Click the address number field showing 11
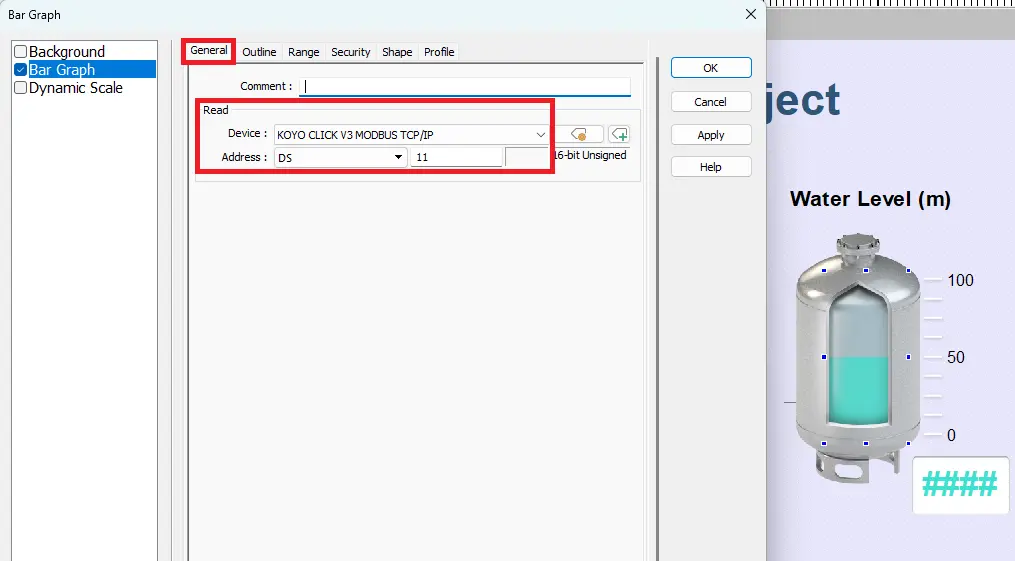This screenshot has height=561, width=1015. [x=455, y=157]
